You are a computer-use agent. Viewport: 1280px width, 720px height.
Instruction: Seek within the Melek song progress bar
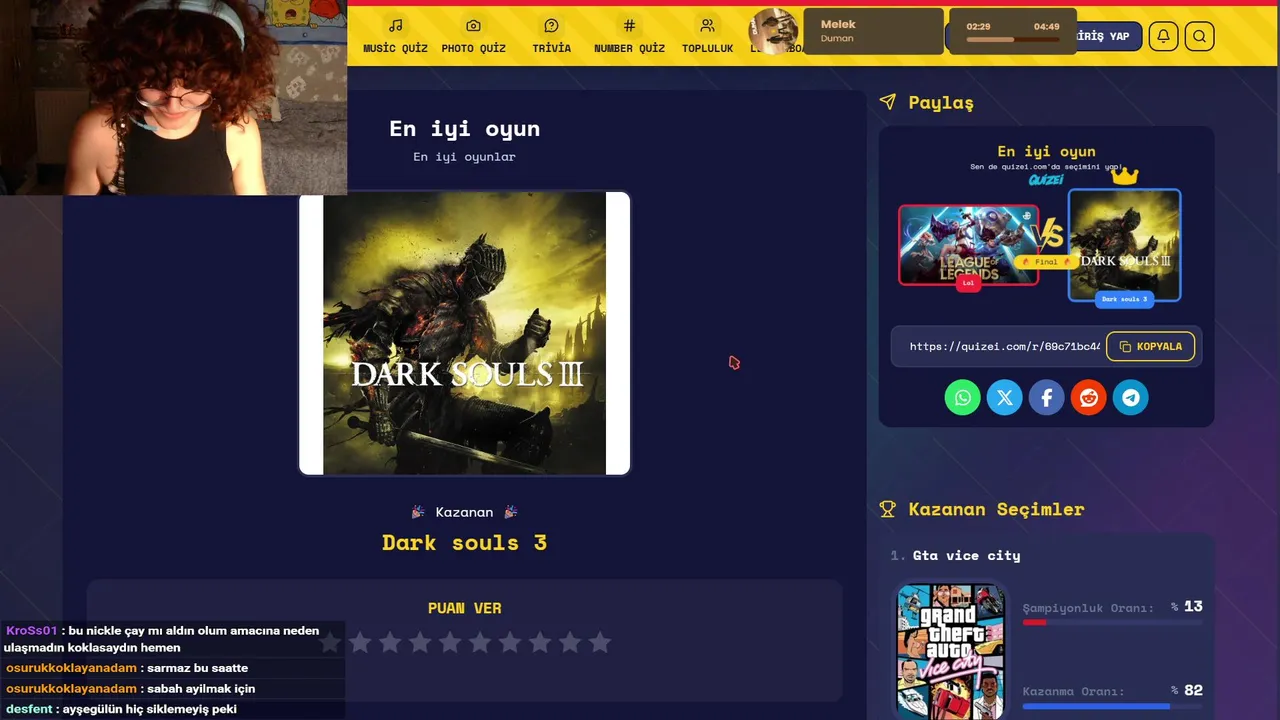pyautogui.click(x=1012, y=40)
